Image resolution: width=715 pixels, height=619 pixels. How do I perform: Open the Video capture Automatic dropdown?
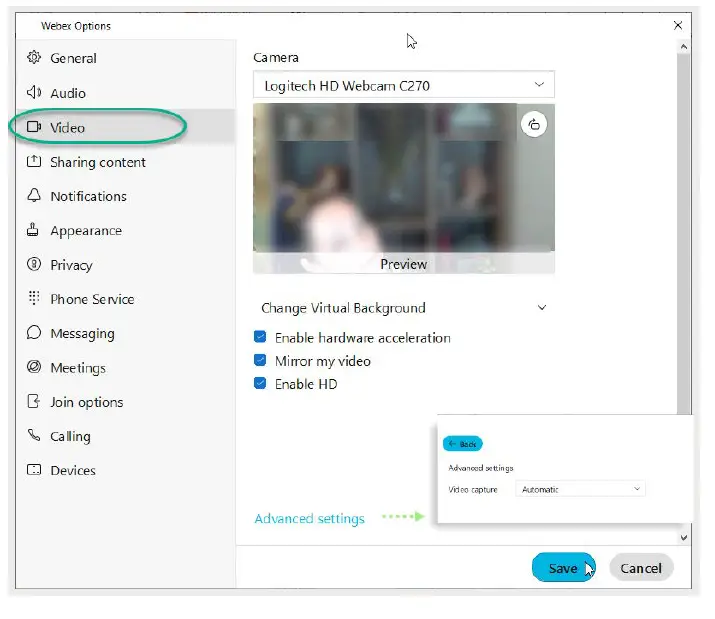[580, 489]
